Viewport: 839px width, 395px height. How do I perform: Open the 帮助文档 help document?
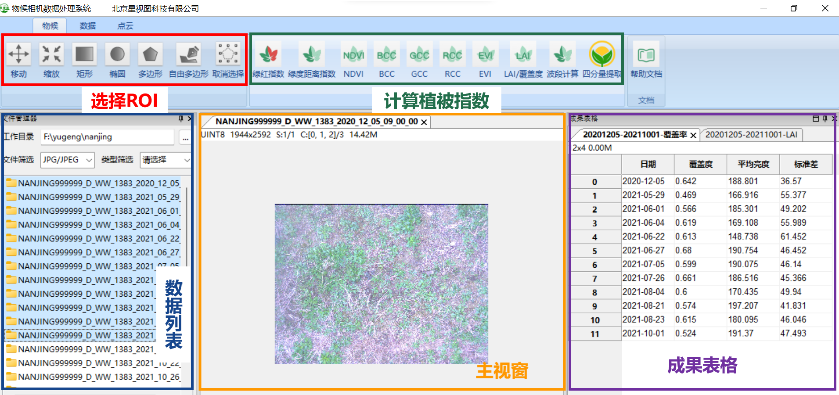[646, 60]
